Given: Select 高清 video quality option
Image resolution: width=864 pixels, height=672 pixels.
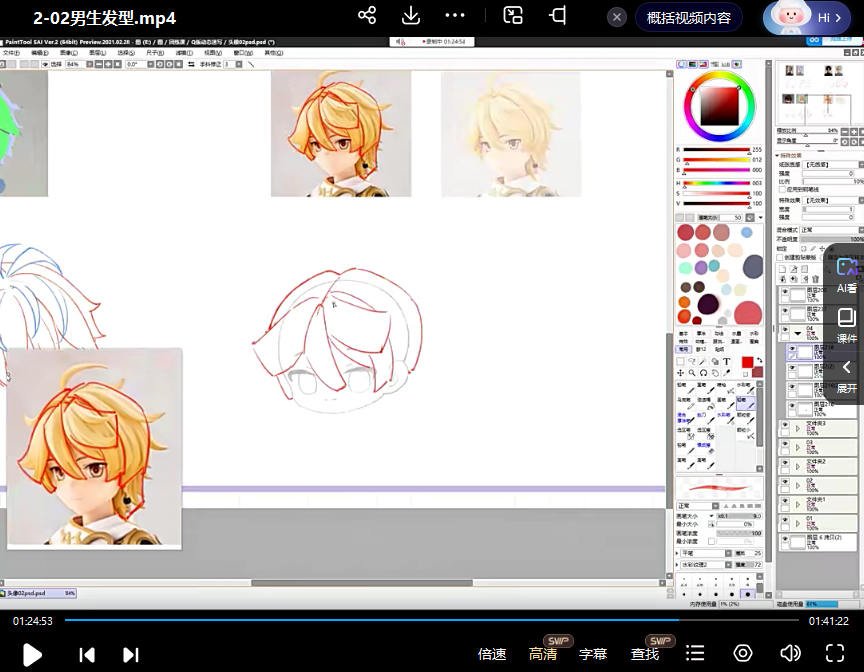Looking at the screenshot, I should [x=543, y=654].
